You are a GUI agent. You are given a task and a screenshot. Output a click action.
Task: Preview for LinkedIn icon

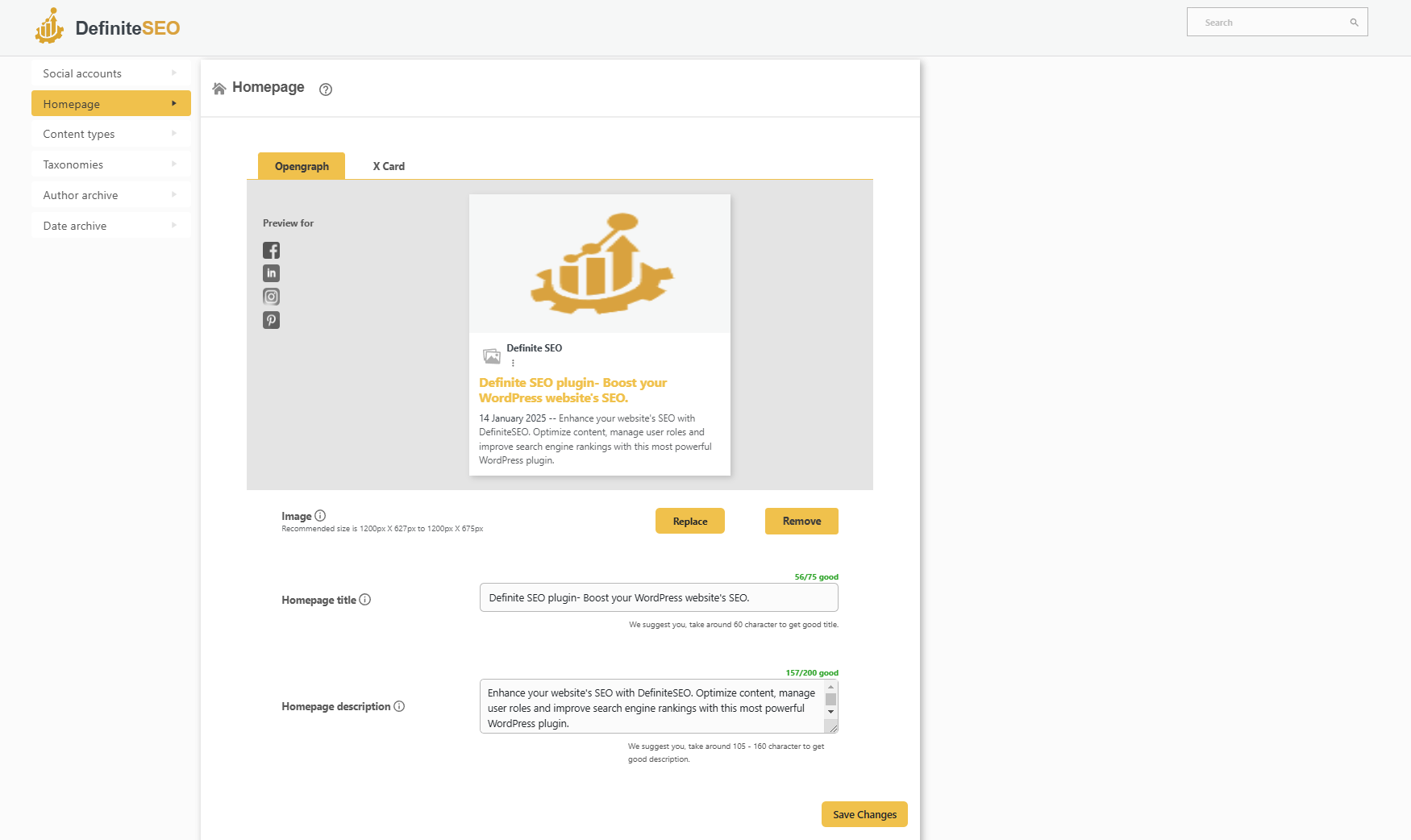tap(272, 273)
